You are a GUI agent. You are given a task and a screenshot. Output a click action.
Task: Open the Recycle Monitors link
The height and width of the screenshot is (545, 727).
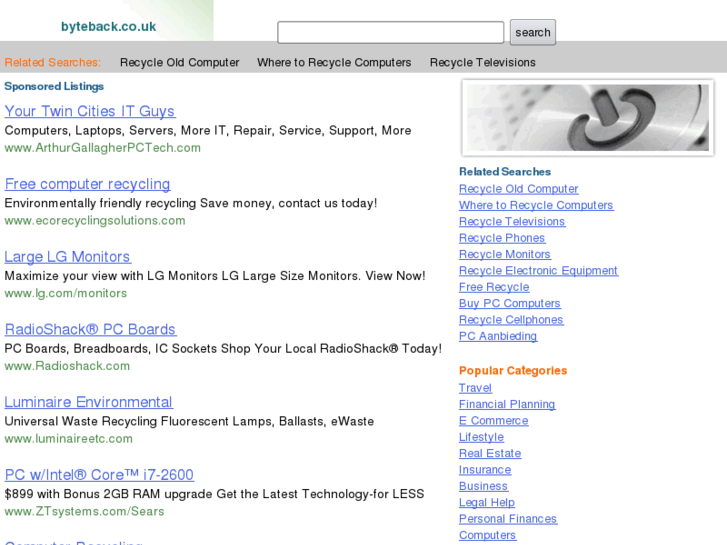pos(505,255)
